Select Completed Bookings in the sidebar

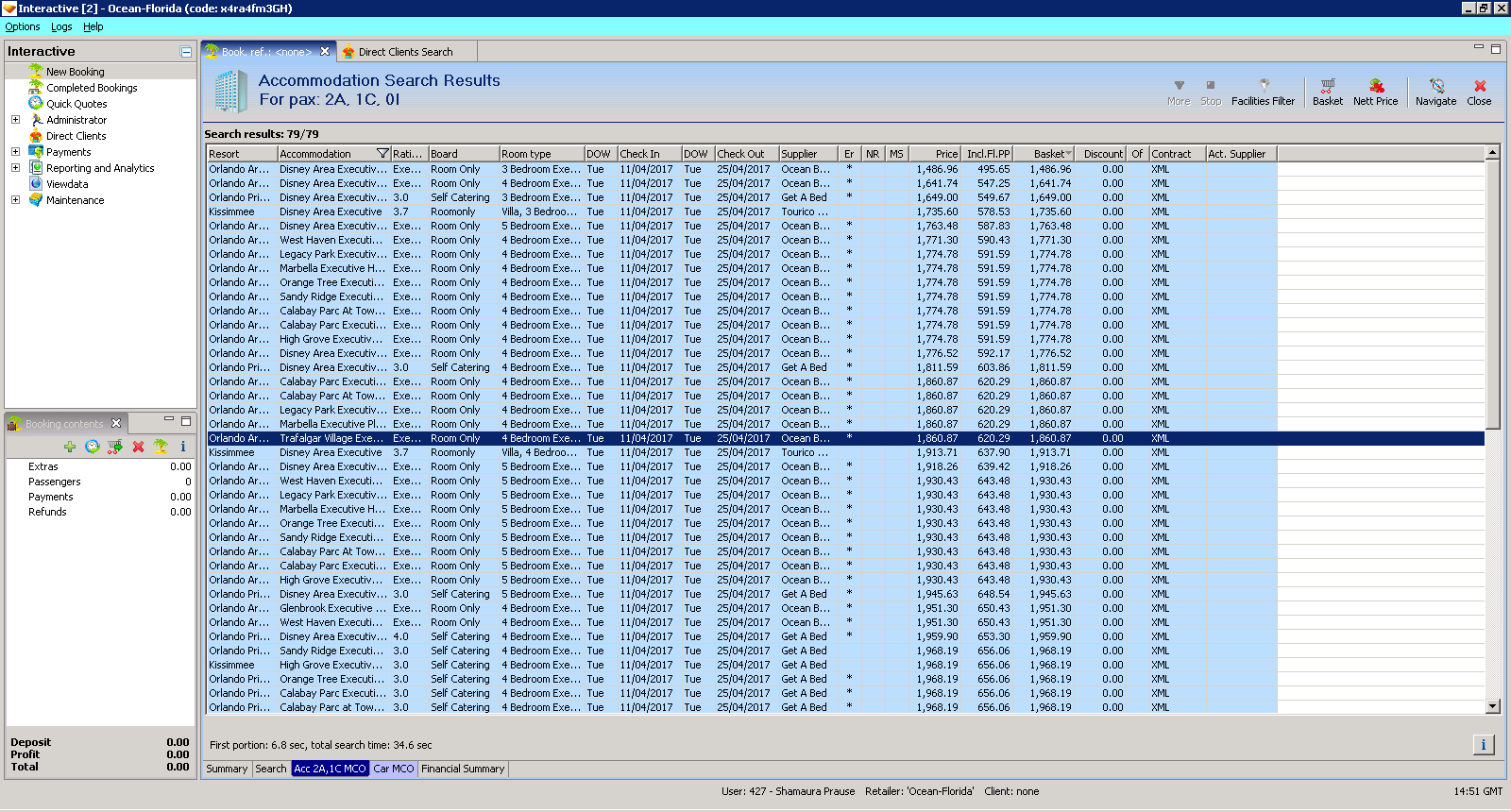click(92, 88)
